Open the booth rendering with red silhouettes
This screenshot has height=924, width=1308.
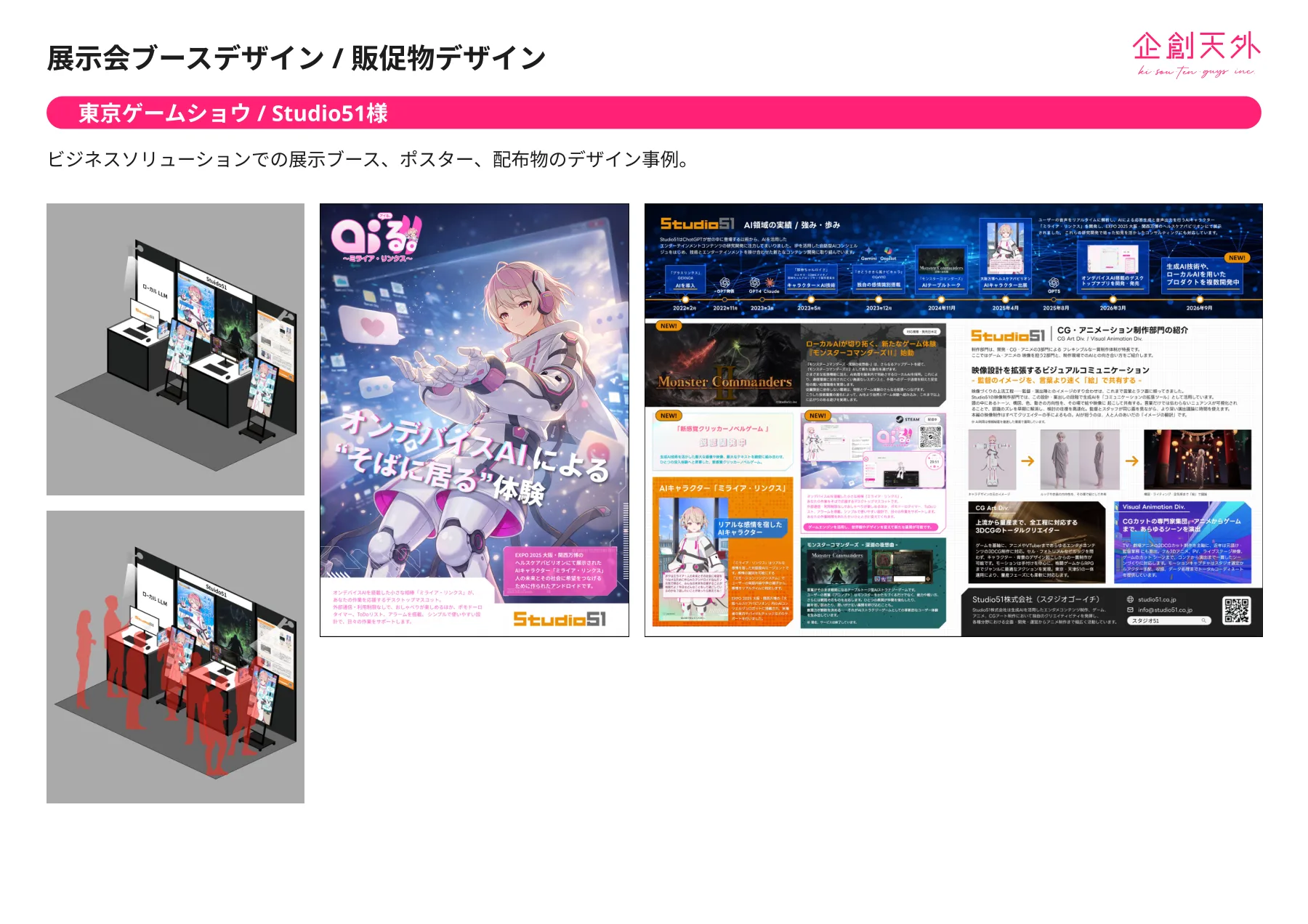(x=175, y=657)
